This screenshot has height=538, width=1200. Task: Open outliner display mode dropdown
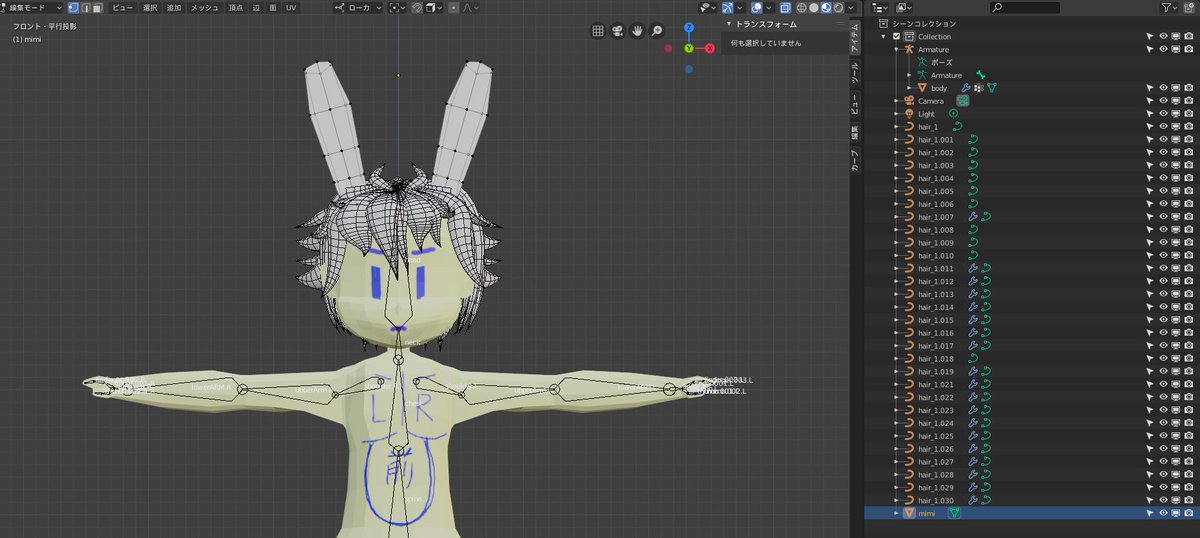[x=879, y=7]
